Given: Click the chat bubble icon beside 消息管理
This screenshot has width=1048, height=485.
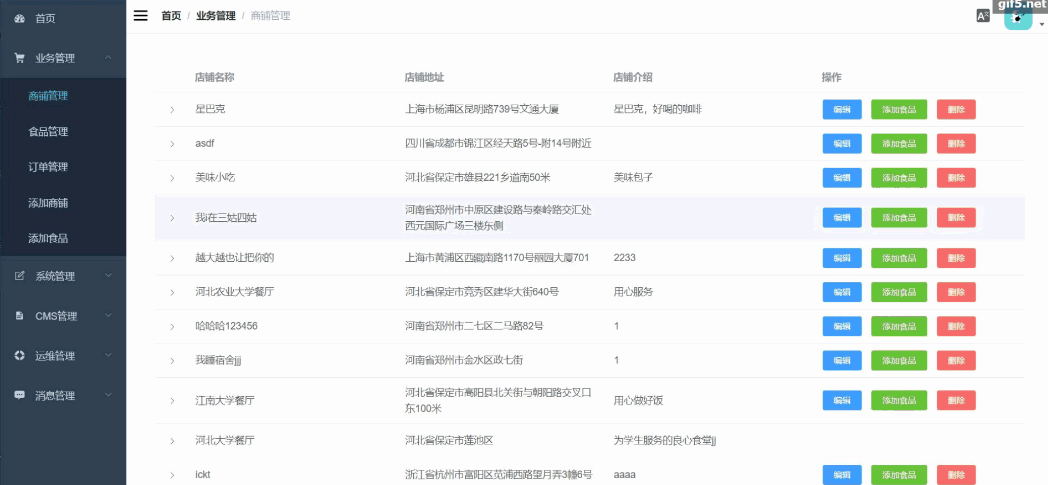Looking at the screenshot, I should pos(19,395).
